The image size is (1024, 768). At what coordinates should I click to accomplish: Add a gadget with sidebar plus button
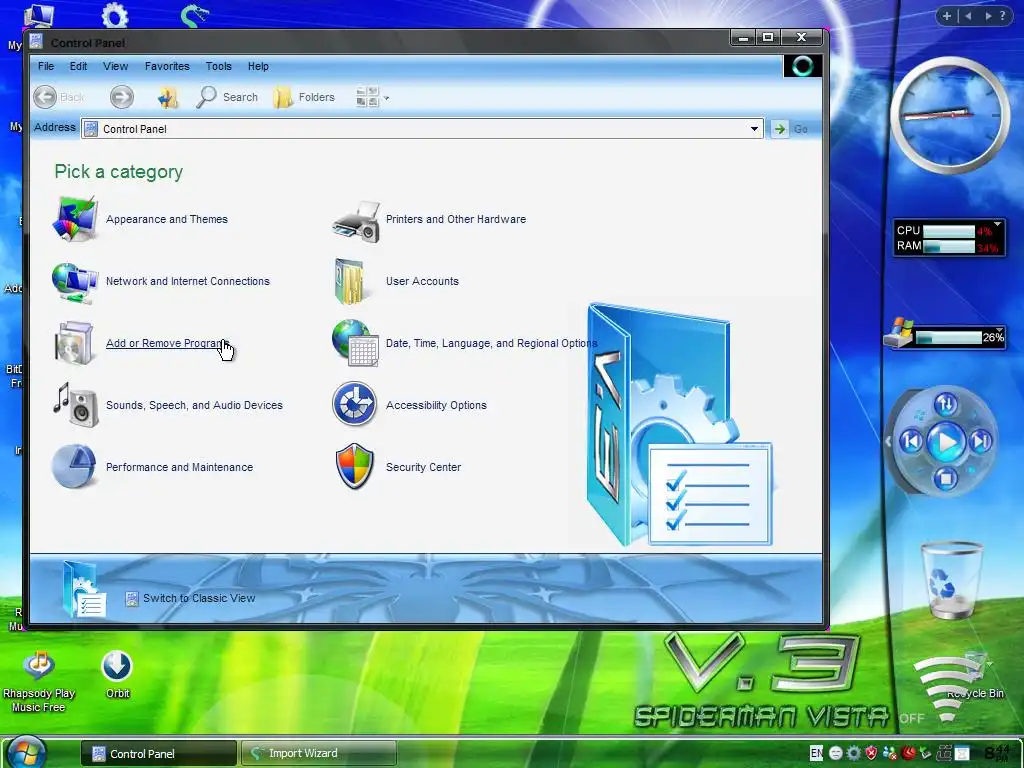[x=946, y=16]
